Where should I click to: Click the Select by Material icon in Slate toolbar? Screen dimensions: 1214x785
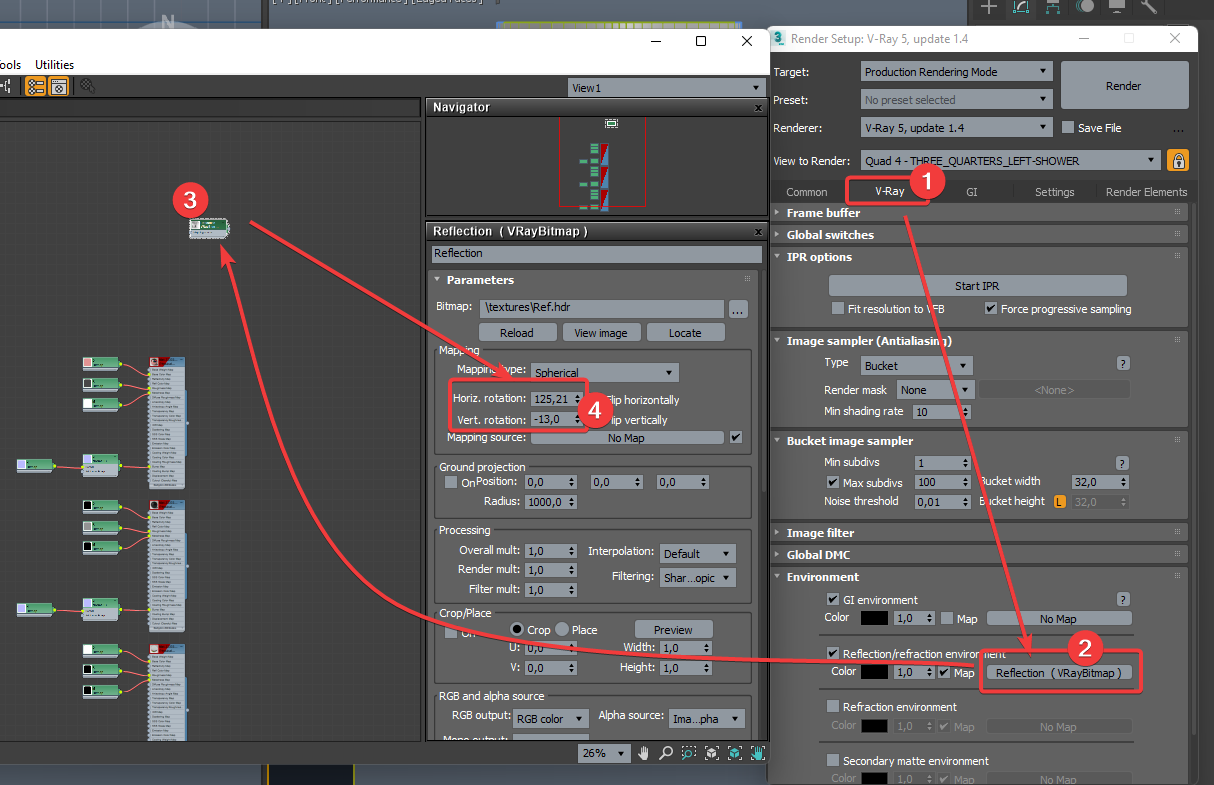pyautogui.click(x=88, y=87)
